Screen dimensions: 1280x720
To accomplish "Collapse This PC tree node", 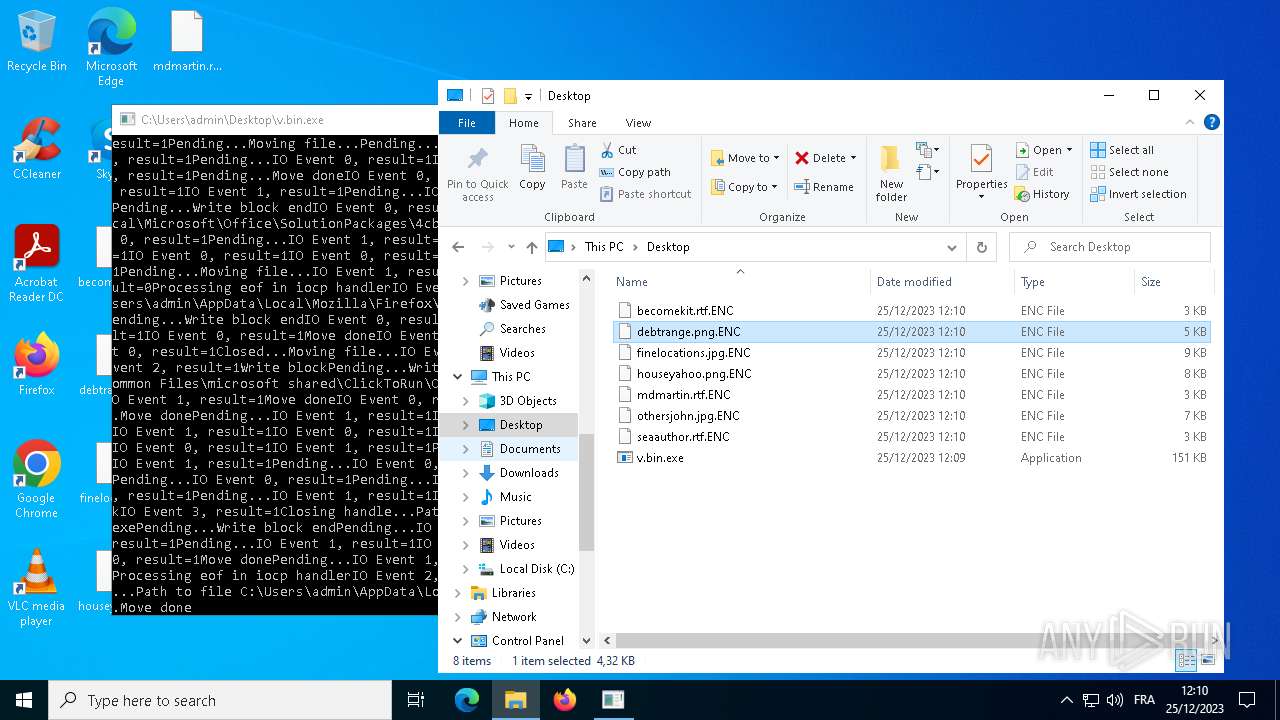I will 458,377.
